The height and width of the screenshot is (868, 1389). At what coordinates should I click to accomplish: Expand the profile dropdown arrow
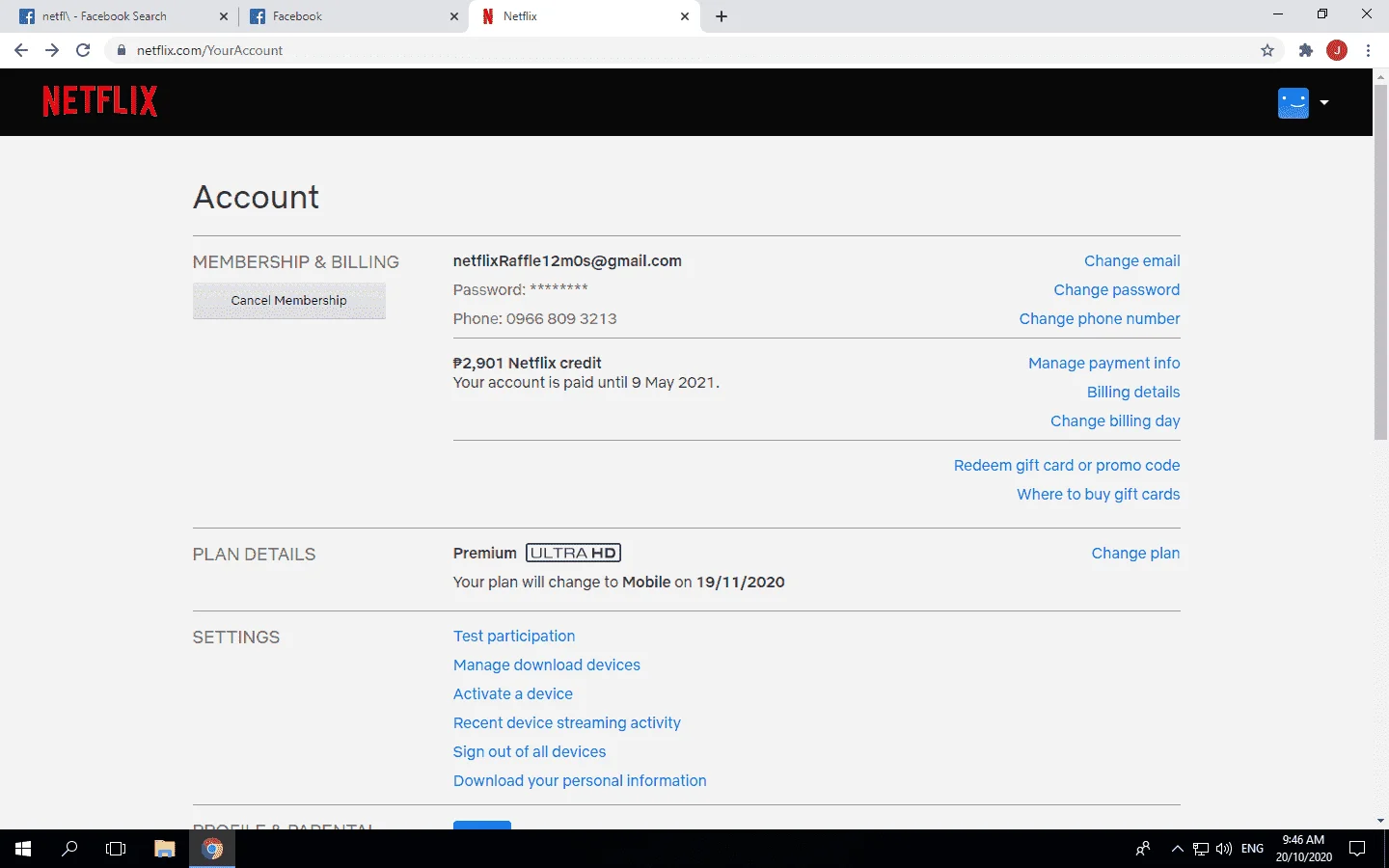click(1324, 102)
